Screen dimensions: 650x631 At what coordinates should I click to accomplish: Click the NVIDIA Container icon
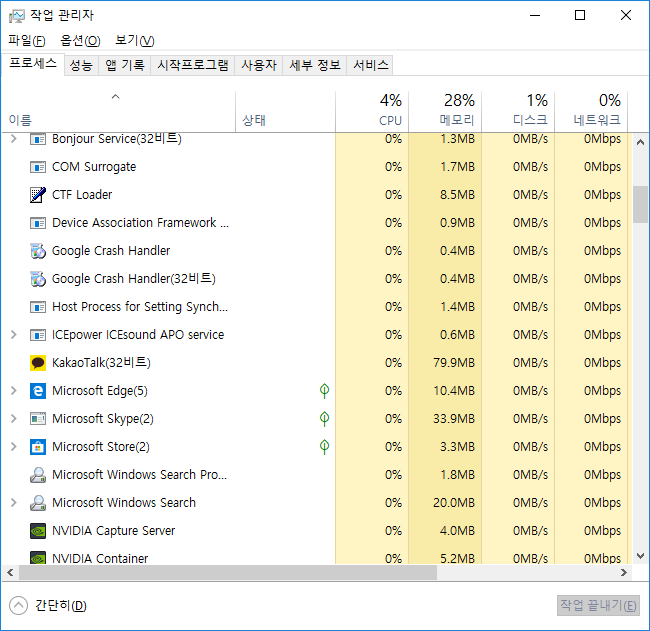[x=38, y=558]
